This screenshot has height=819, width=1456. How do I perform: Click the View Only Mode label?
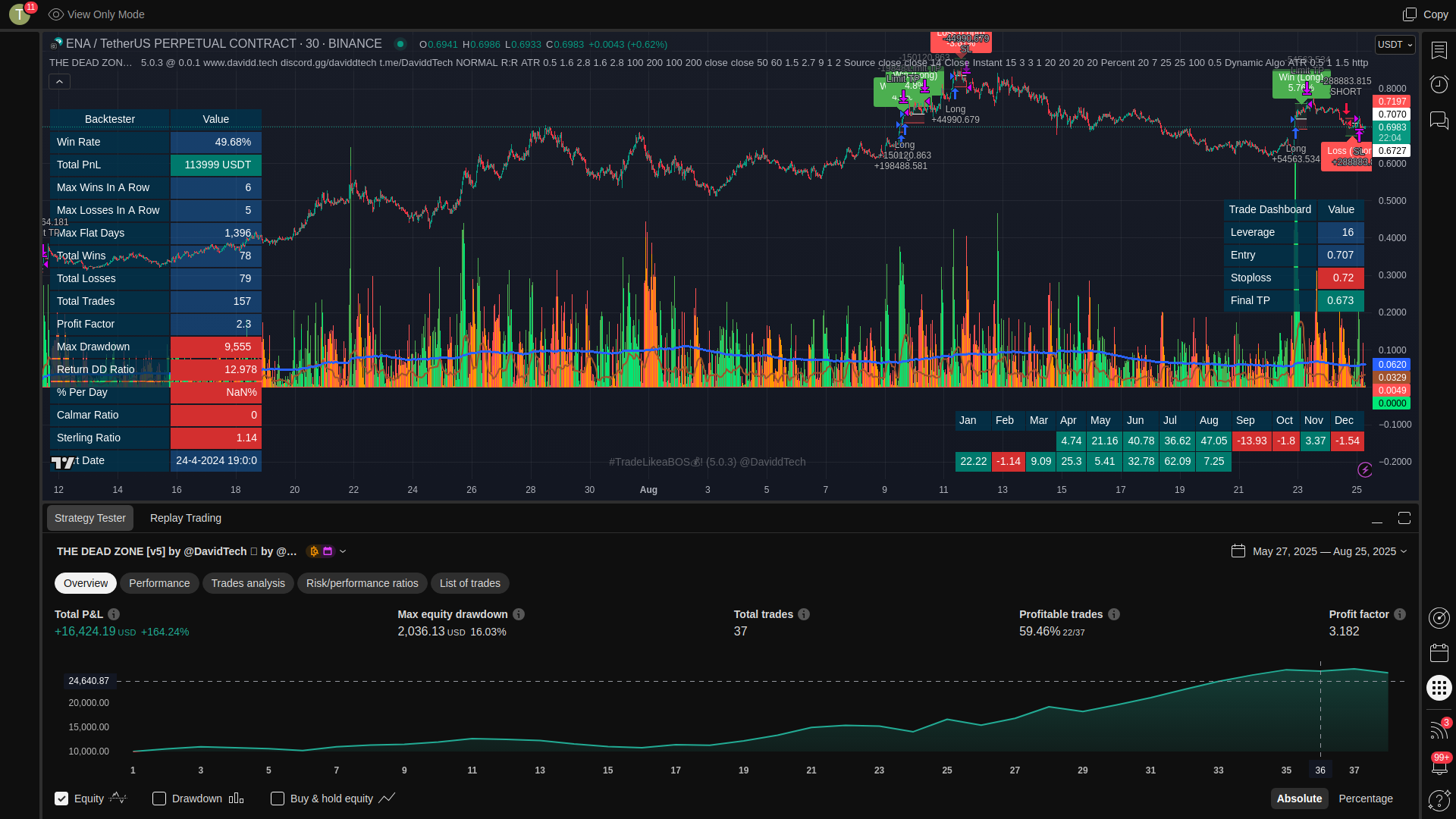(x=106, y=14)
